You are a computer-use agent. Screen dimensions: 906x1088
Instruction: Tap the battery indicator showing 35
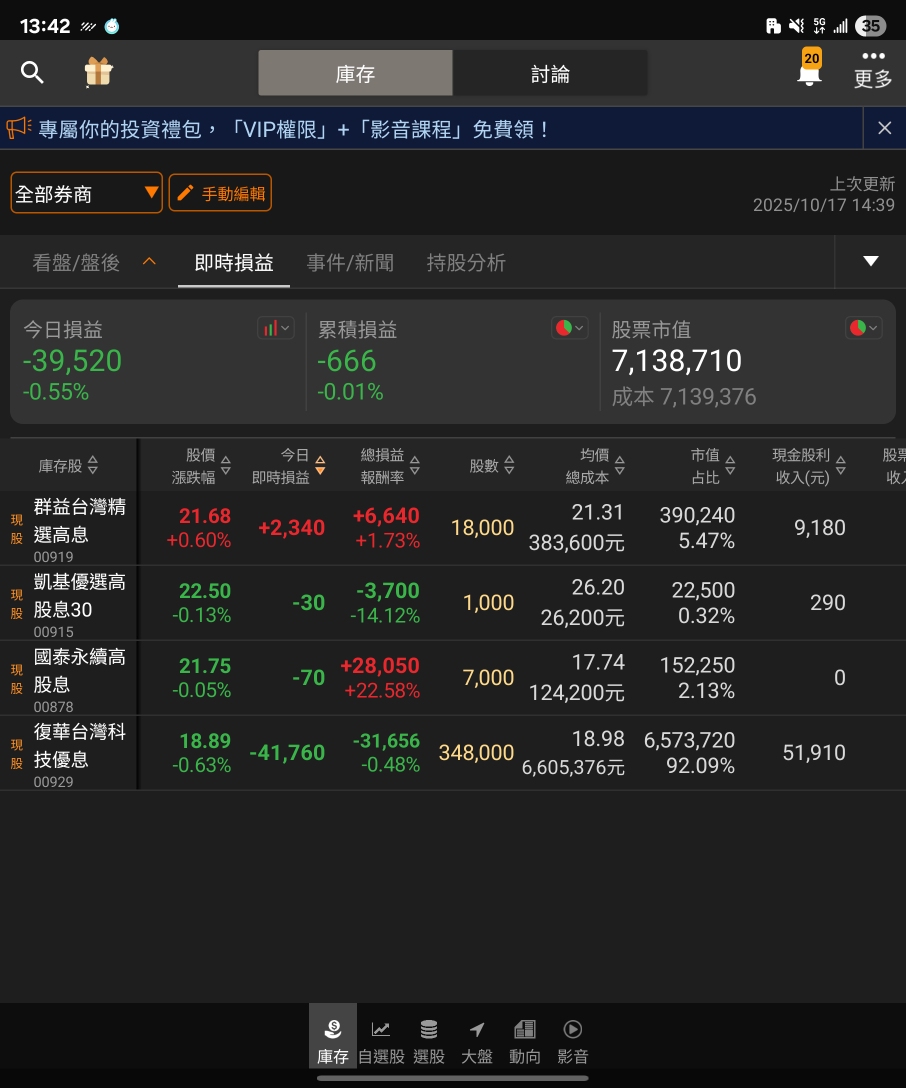870,26
